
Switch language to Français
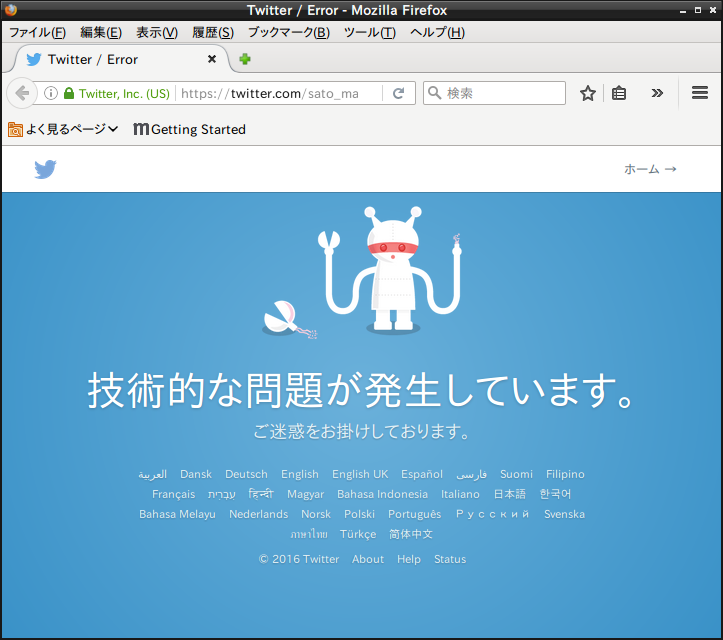[174, 494]
